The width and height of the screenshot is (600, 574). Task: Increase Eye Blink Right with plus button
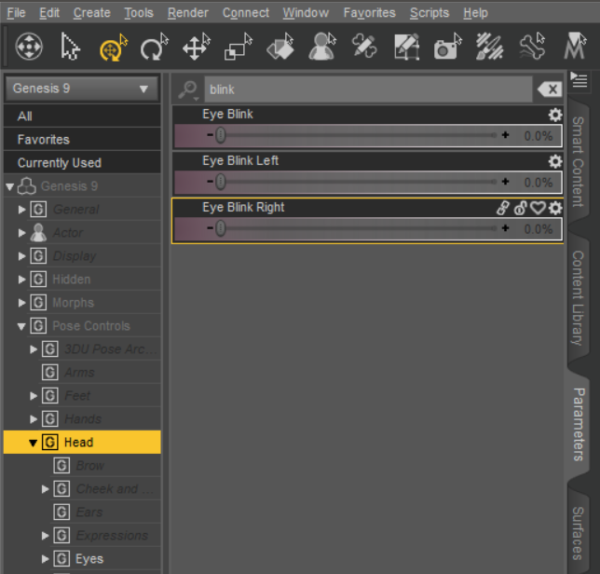(x=505, y=228)
